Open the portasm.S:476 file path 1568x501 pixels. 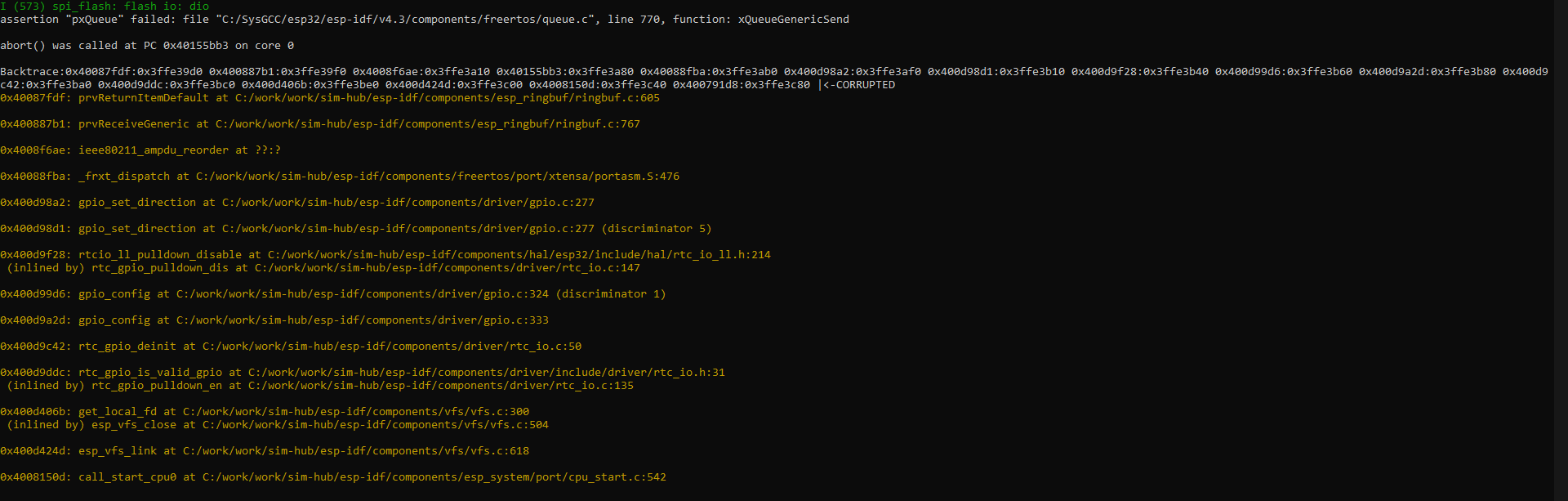(437, 177)
